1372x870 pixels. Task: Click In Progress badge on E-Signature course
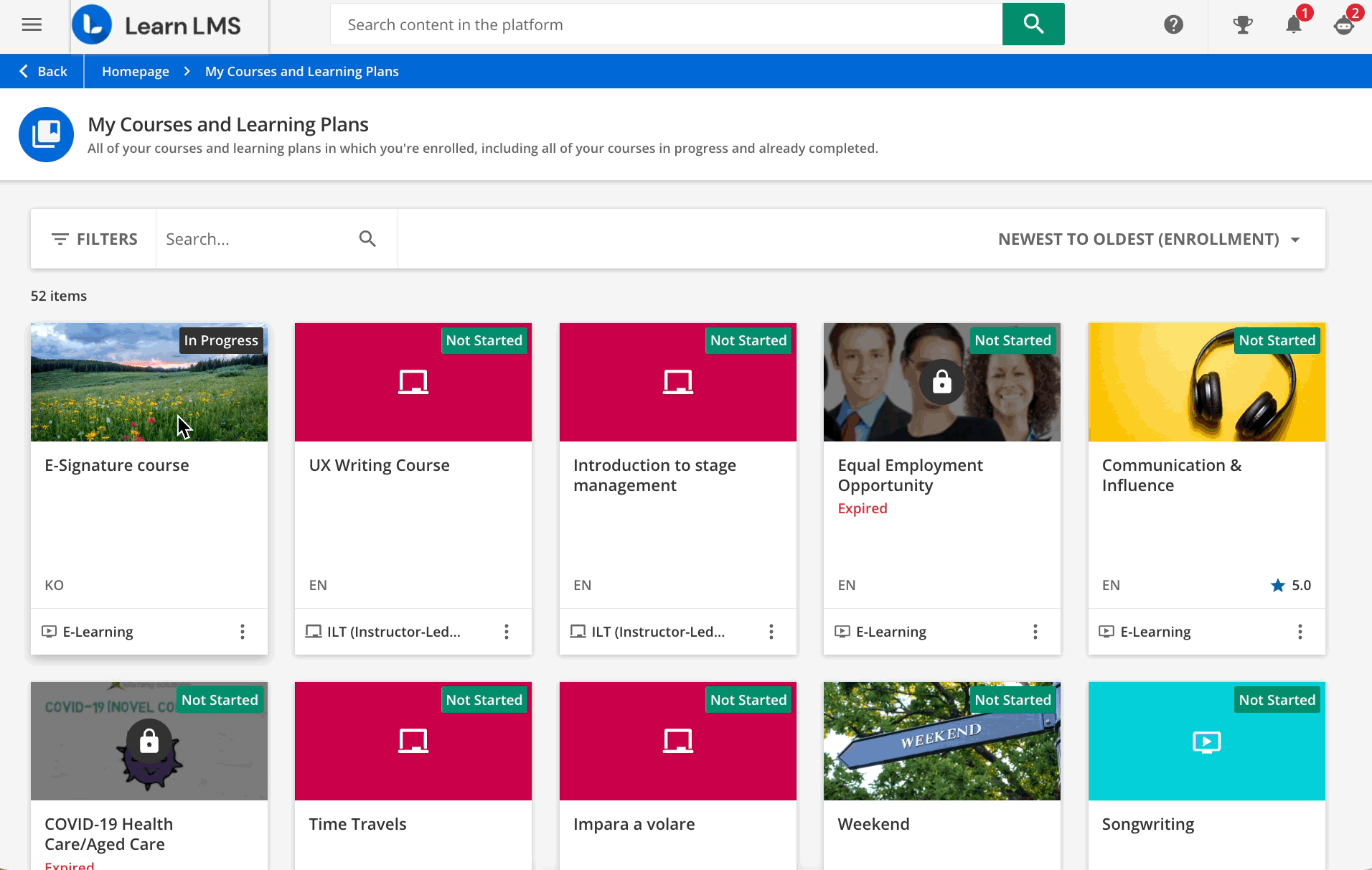pos(221,340)
